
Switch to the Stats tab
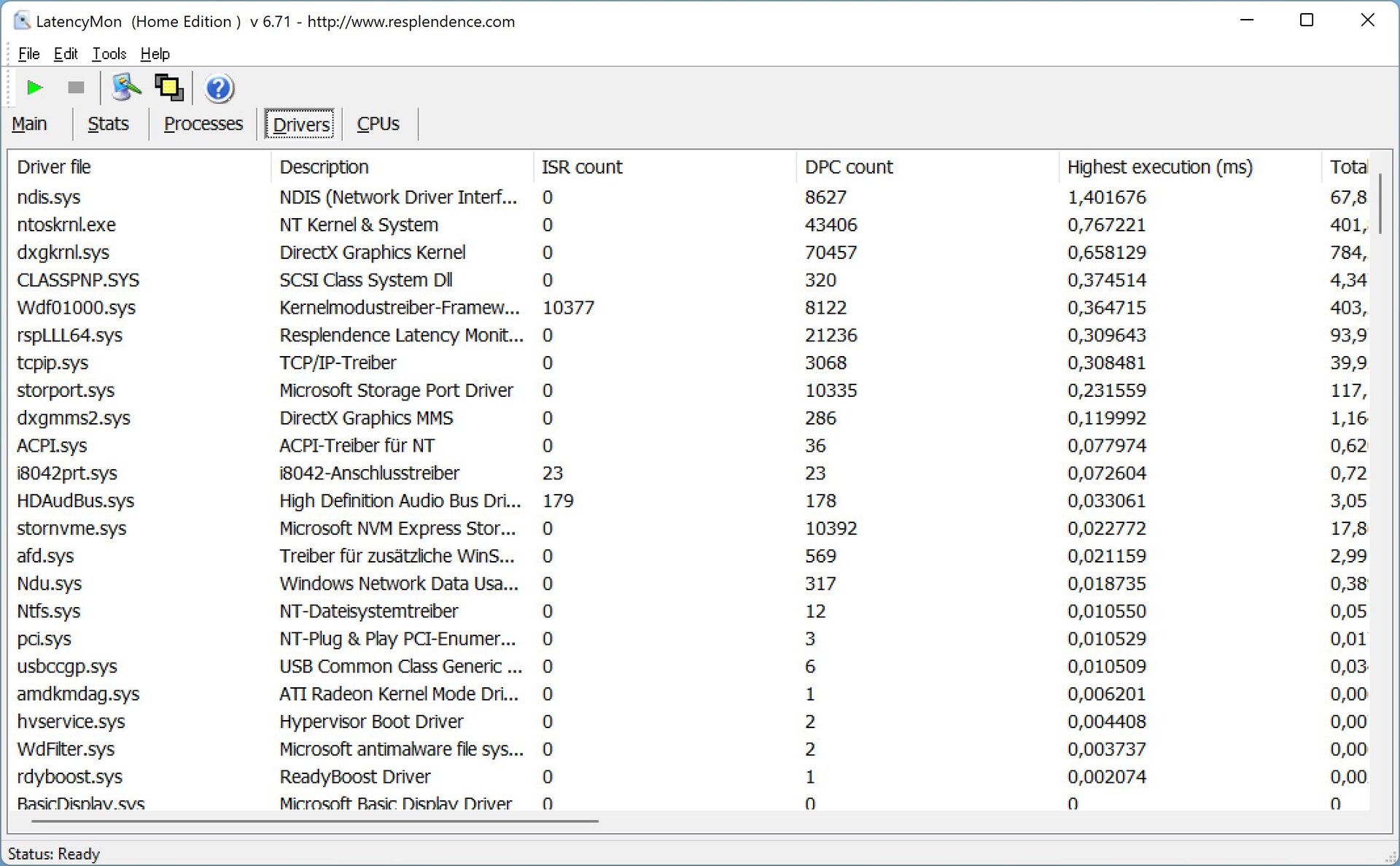click(108, 124)
